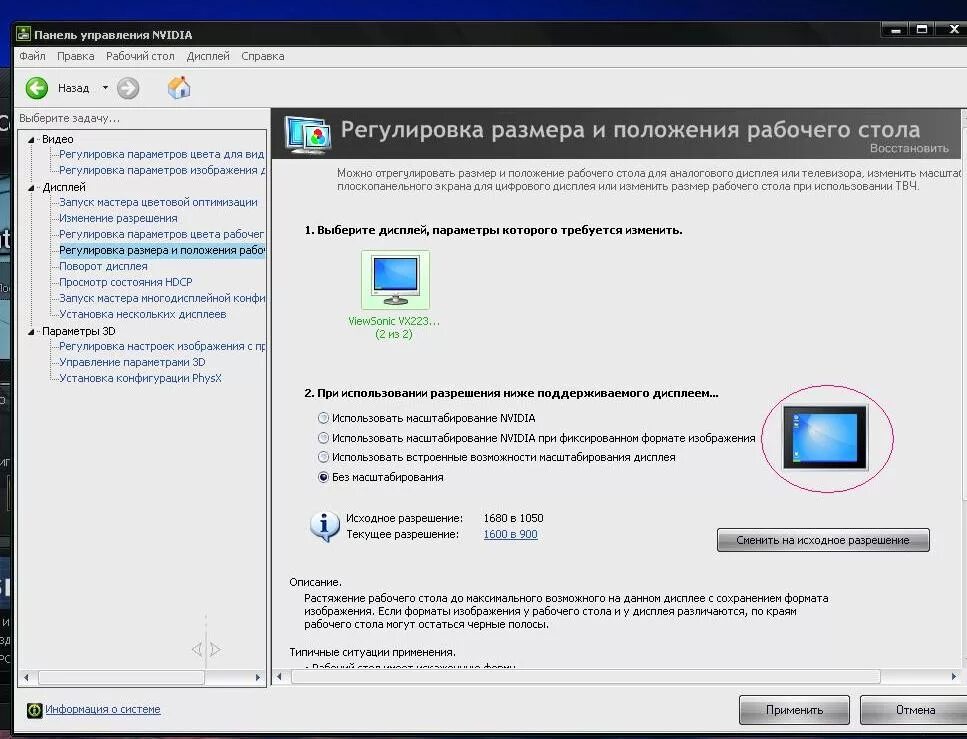Click main panel horizontal scrollbar right arrow
Image resolution: width=967 pixels, height=739 pixels.
tap(953, 677)
